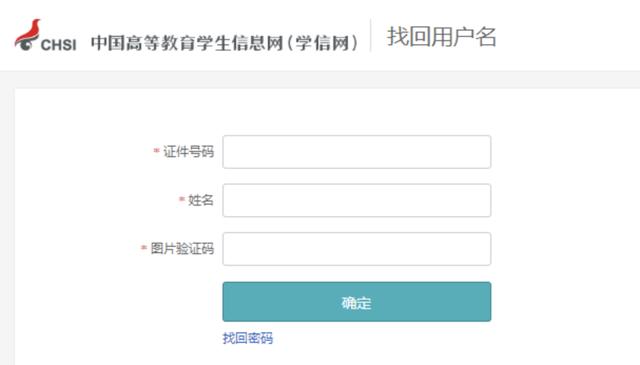Click the CHSI logo text
The image size is (640, 365).
point(58,45)
